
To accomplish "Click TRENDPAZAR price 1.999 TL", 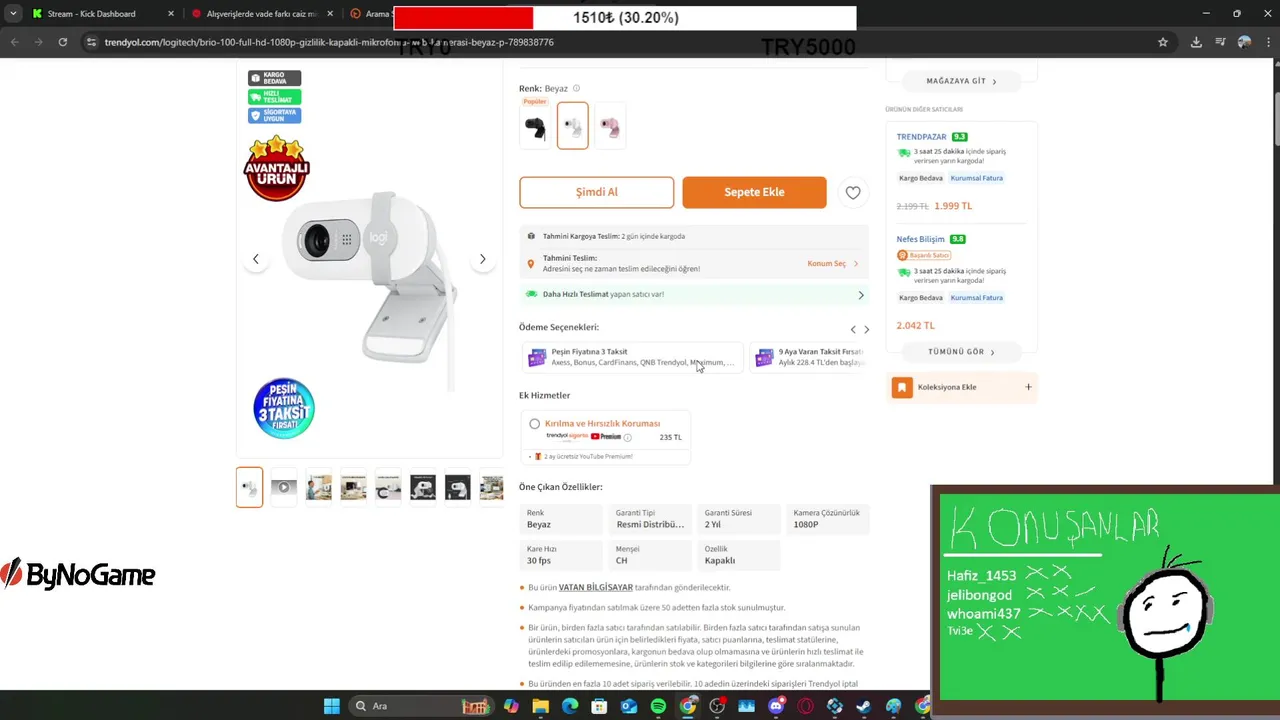I will tap(953, 206).
